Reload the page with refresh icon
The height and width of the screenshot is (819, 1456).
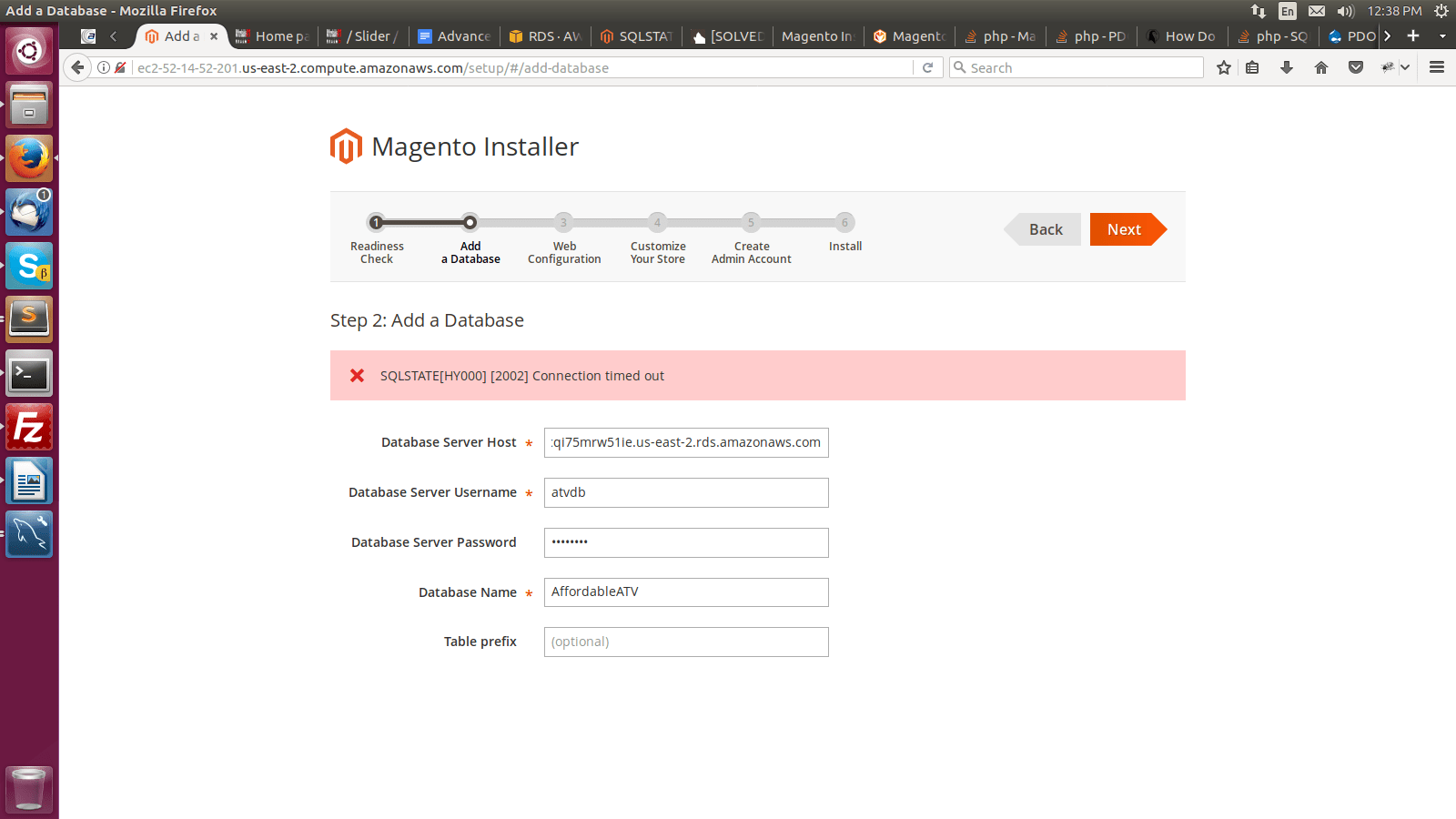[927, 67]
